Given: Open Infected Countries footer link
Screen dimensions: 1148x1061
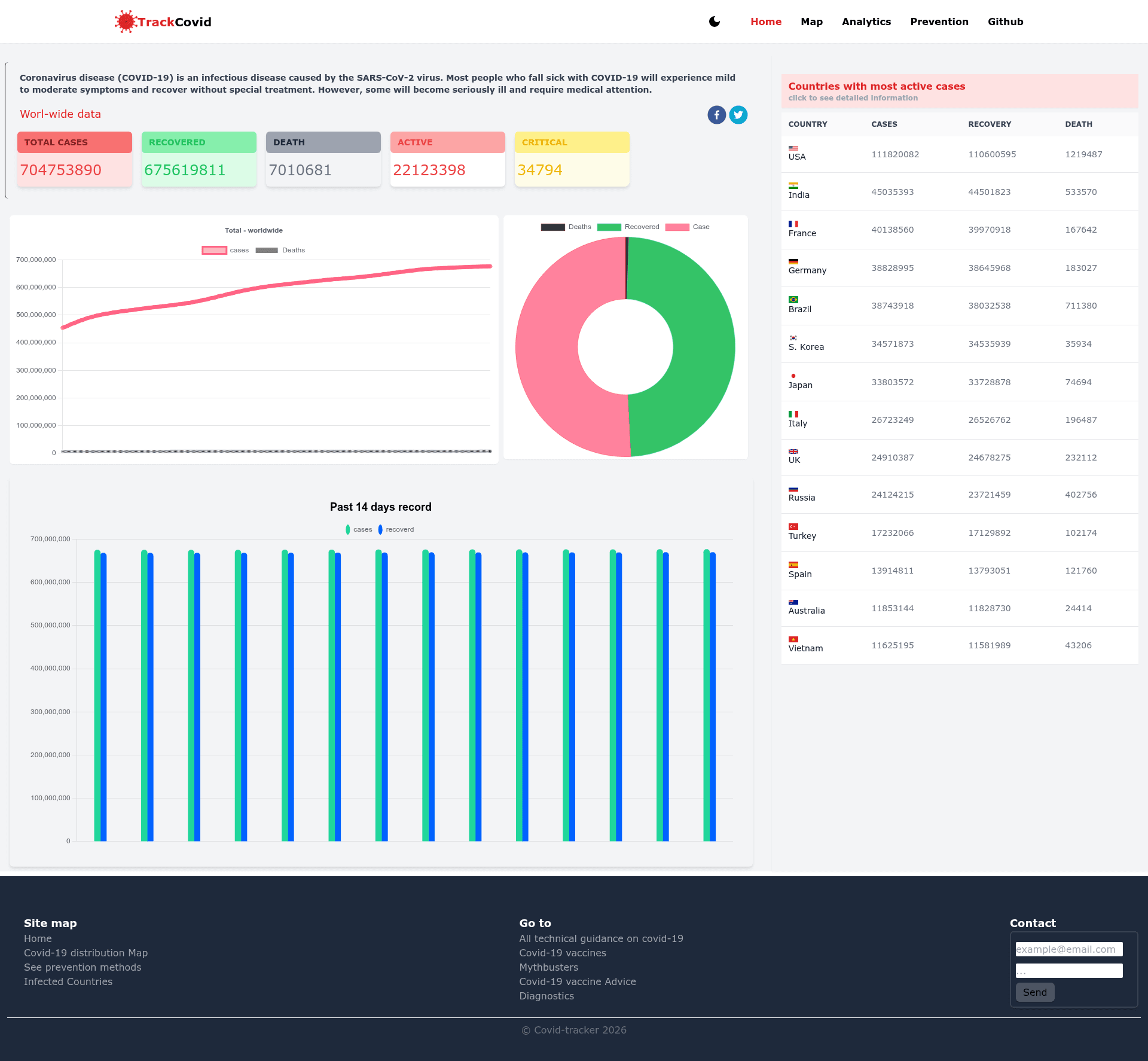Looking at the screenshot, I should 68,981.
